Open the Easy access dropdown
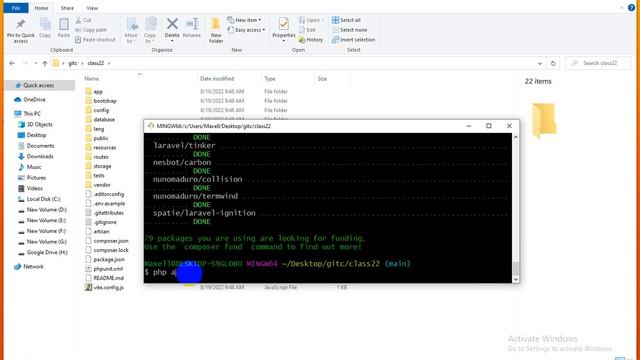This screenshot has height=360, width=640. 246,30
